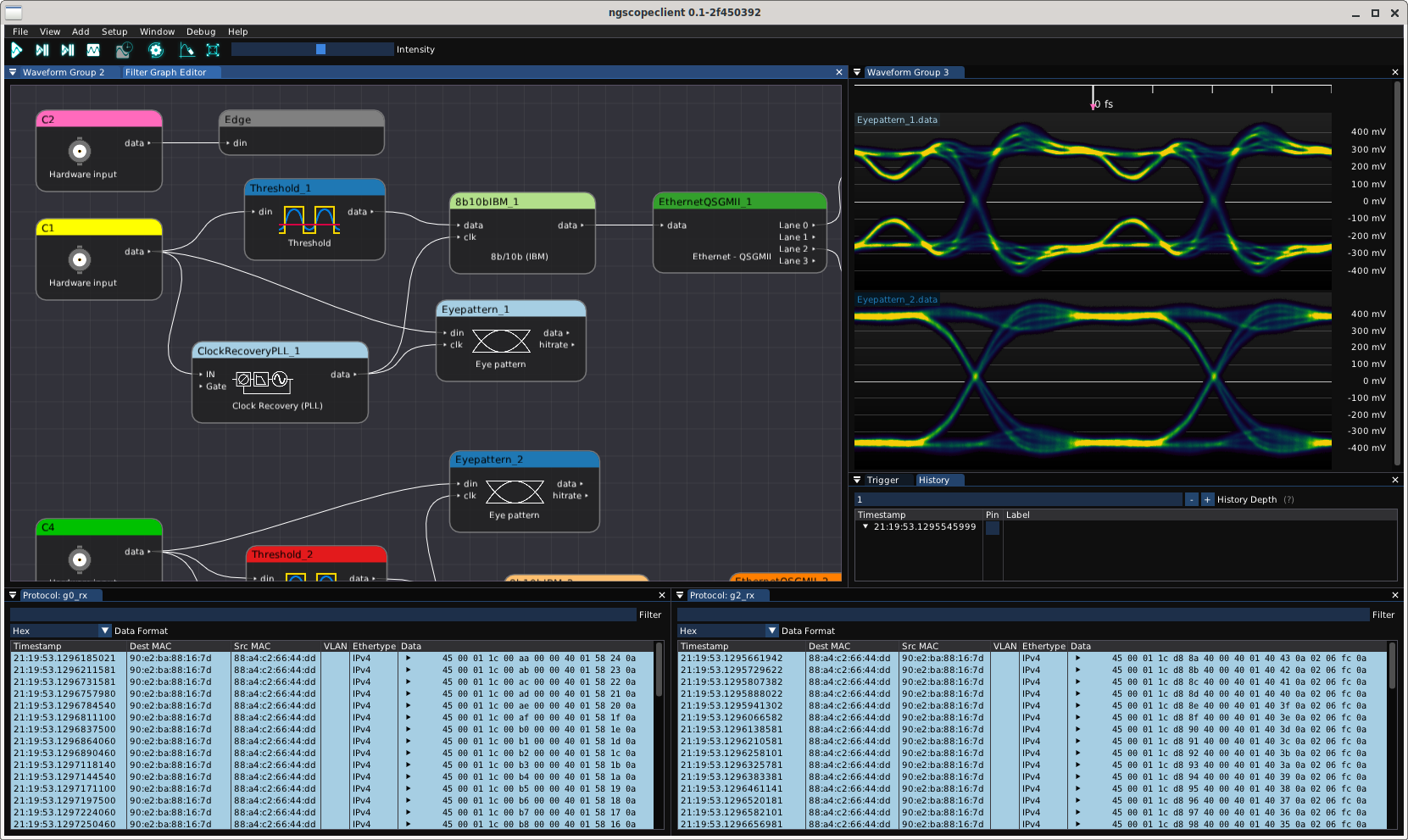The width and height of the screenshot is (1408, 840).
Task: Expand the history timestamp 21:19:53.1295545999 row
Action: pos(865,526)
